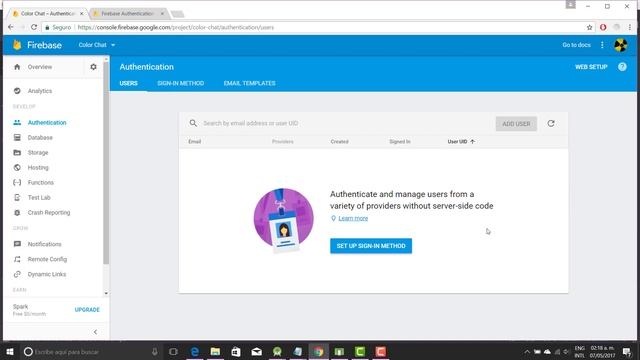Screen dimensions: 640x360
Task: Open Database section
Action: tap(40, 138)
